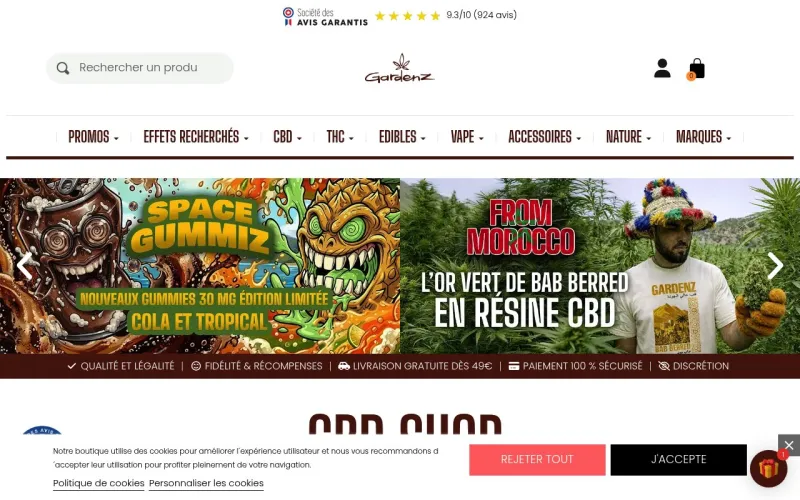Expand the EFFETS RECHERCHÉS dropdown
Screen dimensions: 800x500
pyautogui.click(x=196, y=137)
